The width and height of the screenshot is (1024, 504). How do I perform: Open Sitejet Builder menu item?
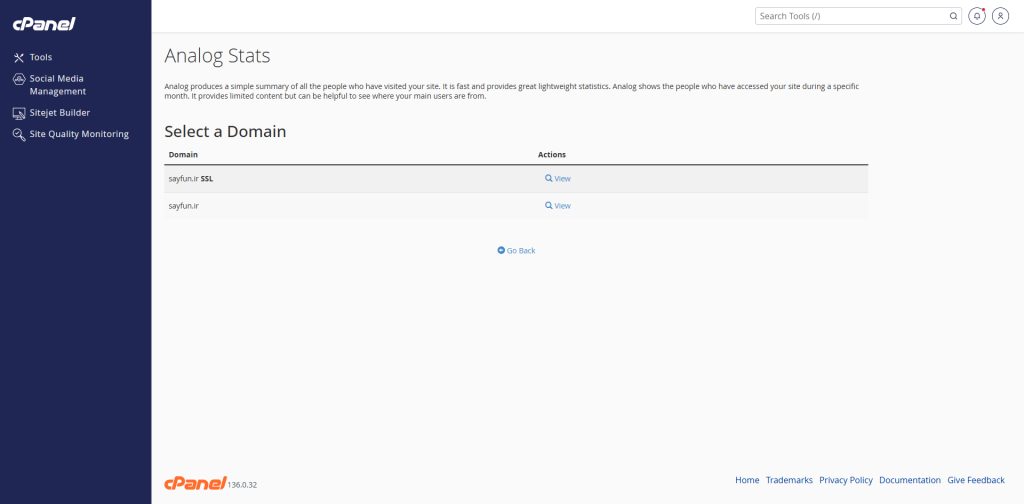(x=59, y=113)
